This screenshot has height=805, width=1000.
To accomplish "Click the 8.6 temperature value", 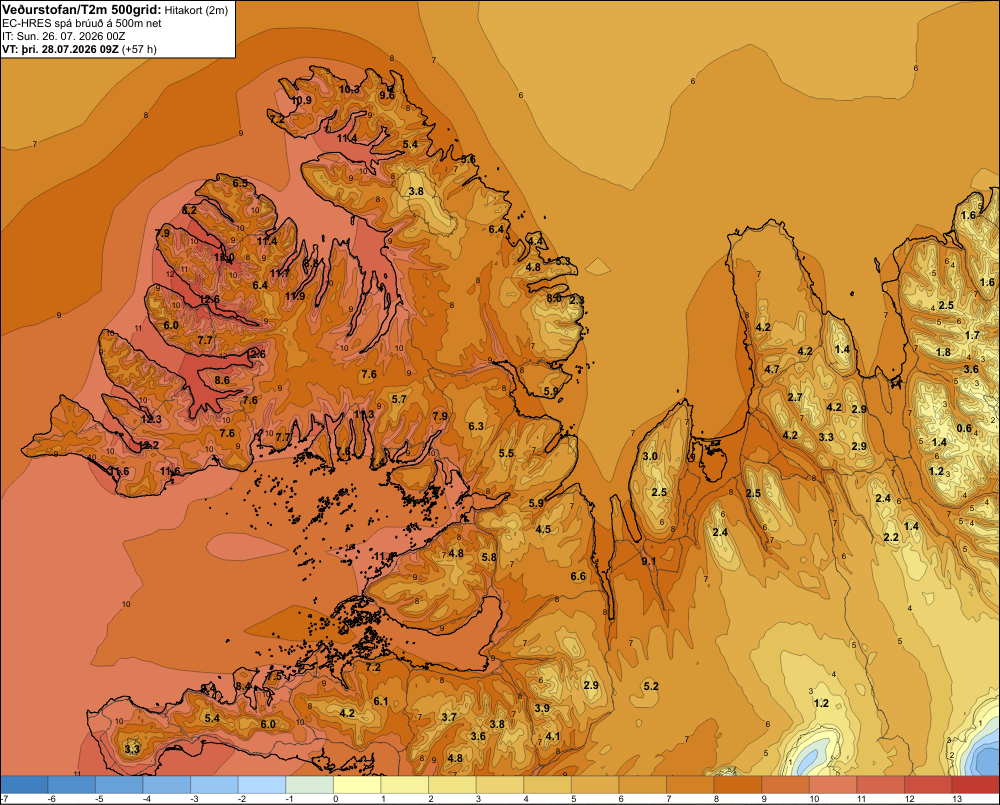I will [x=222, y=380].
